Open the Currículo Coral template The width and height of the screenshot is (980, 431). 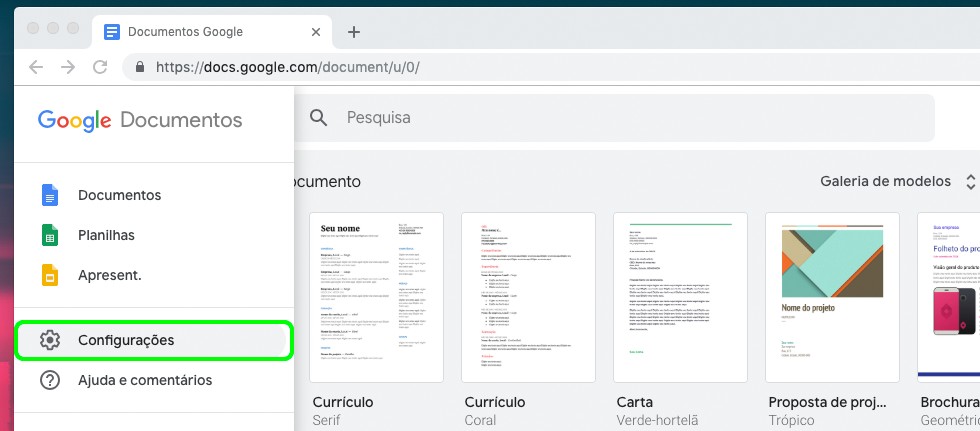[x=528, y=297]
